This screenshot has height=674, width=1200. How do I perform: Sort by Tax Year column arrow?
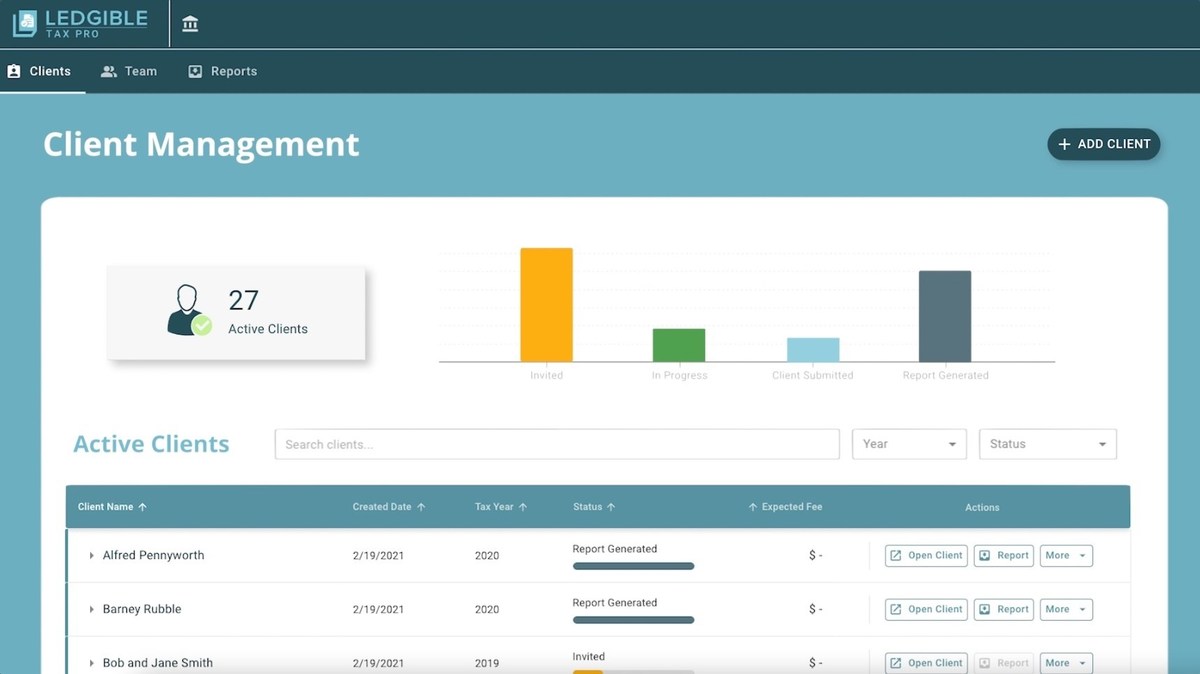[523, 507]
